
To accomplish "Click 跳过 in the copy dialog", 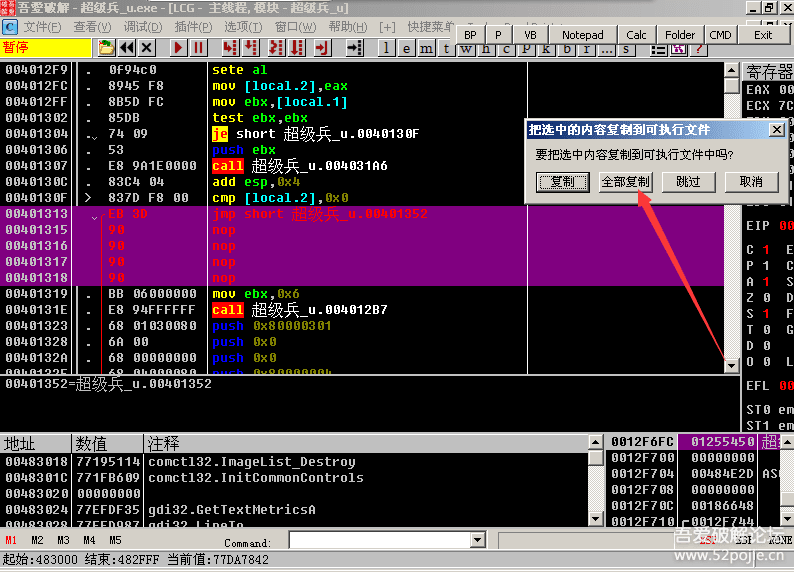I will click(x=688, y=182).
